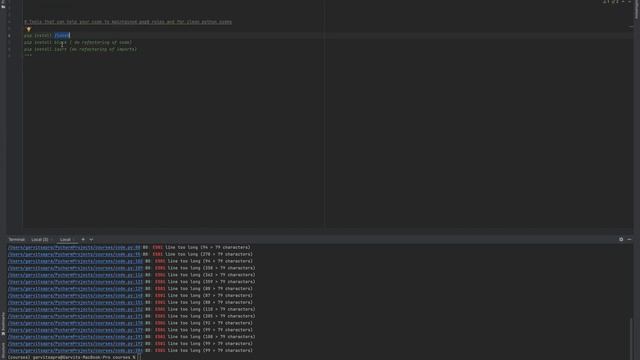Select the active Local terminal tab
640x360 pixels.
point(65,240)
